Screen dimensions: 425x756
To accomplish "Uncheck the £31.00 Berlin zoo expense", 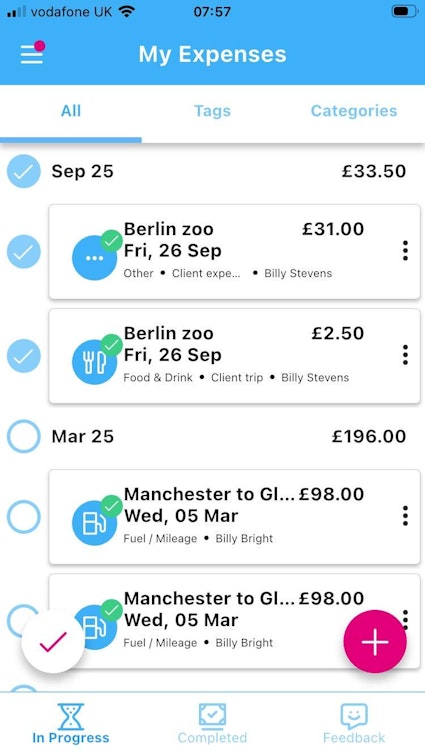I will pyautogui.click(x=24, y=252).
